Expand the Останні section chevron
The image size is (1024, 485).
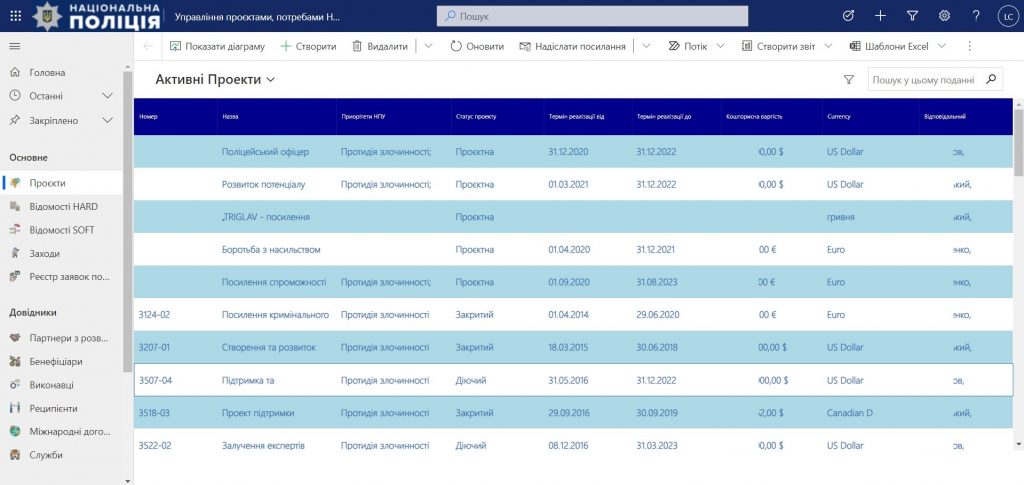[x=108, y=96]
